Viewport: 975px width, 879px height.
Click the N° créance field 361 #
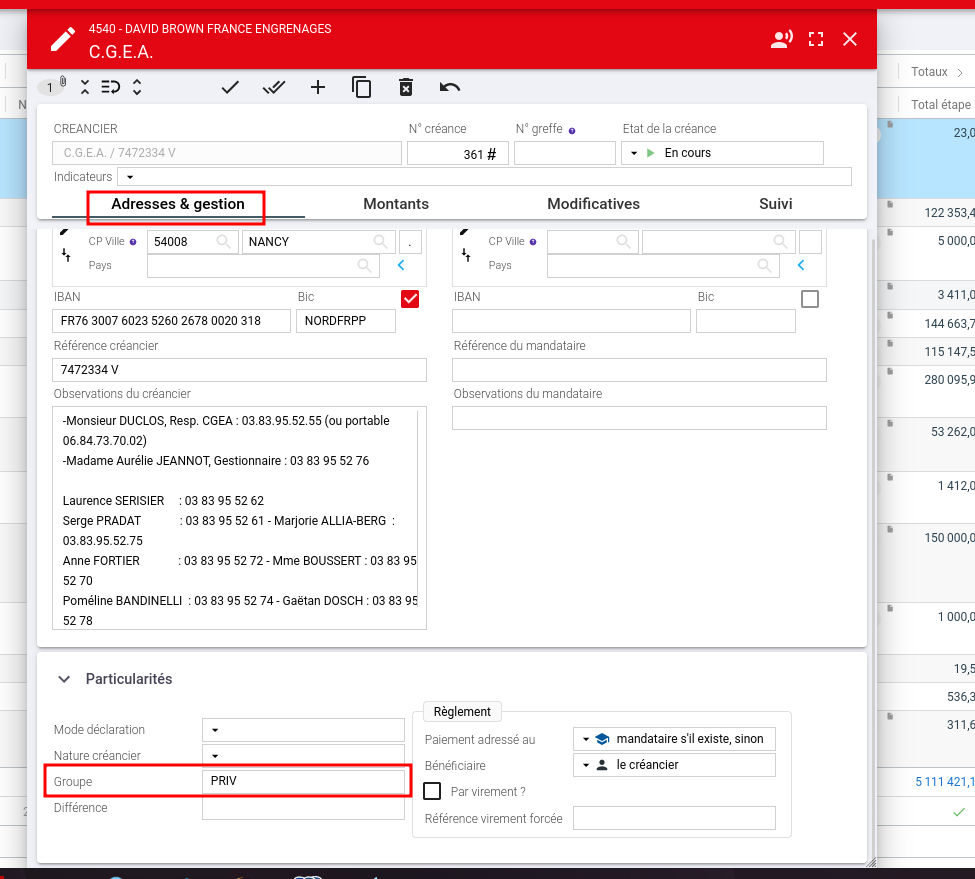pos(458,154)
